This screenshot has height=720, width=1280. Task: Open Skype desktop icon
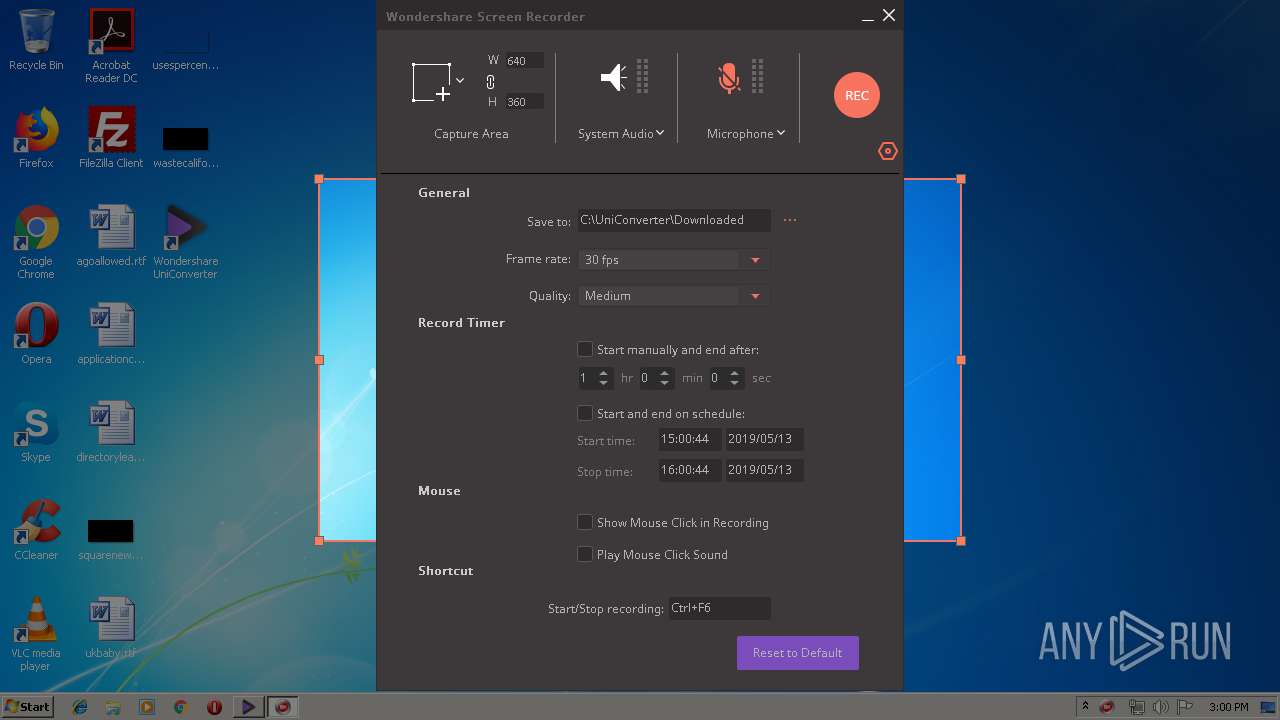[x=36, y=432]
